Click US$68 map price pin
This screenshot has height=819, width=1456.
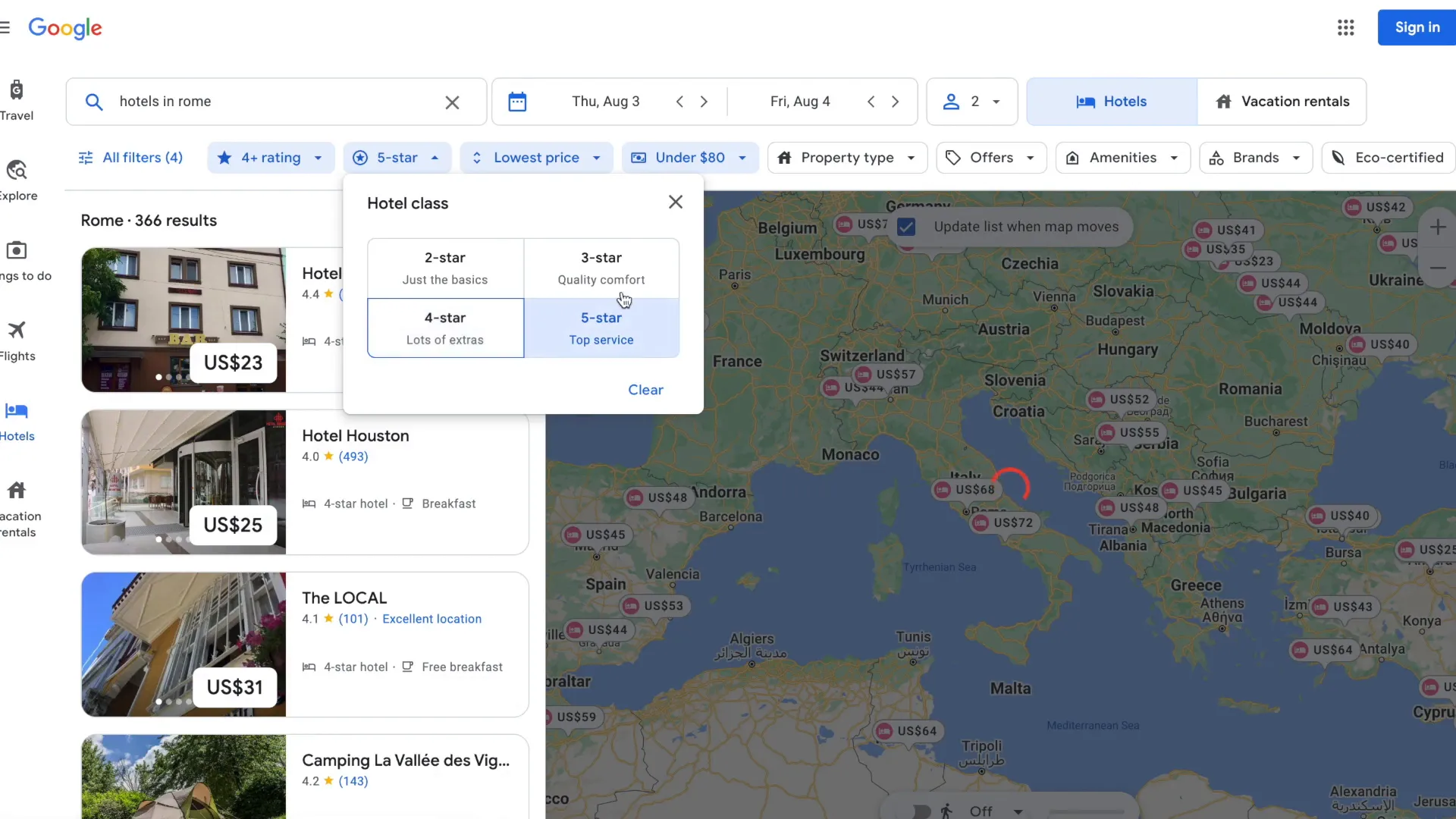[x=966, y=490]
